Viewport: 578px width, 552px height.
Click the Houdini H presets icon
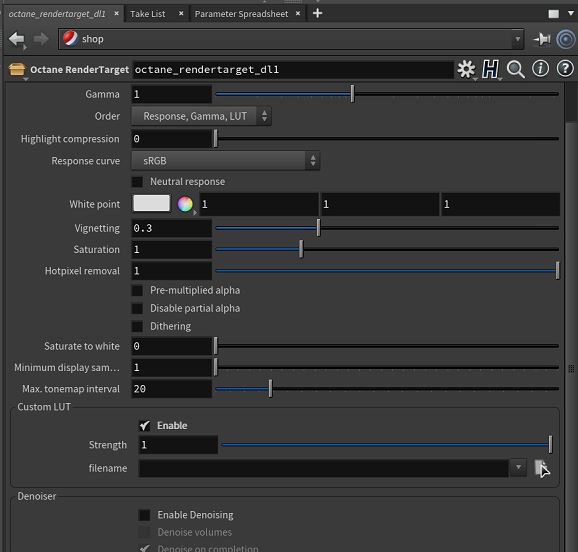[x=490, y=69]
